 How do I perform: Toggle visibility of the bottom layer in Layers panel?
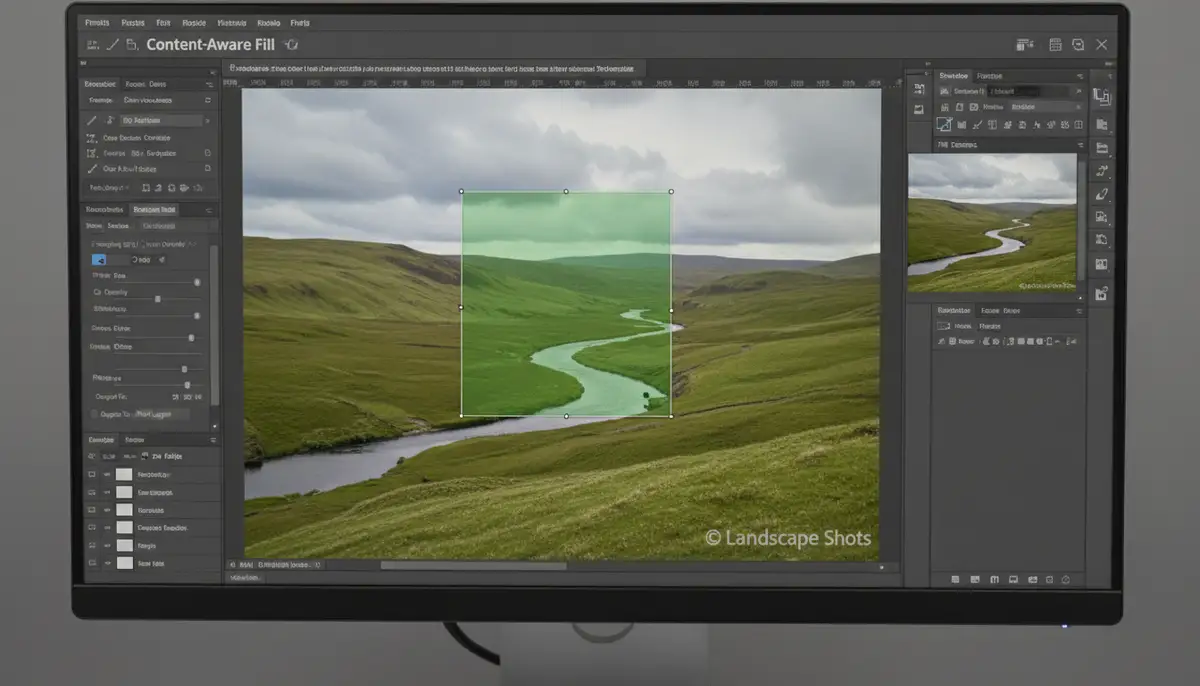click(x=107, y=563)
